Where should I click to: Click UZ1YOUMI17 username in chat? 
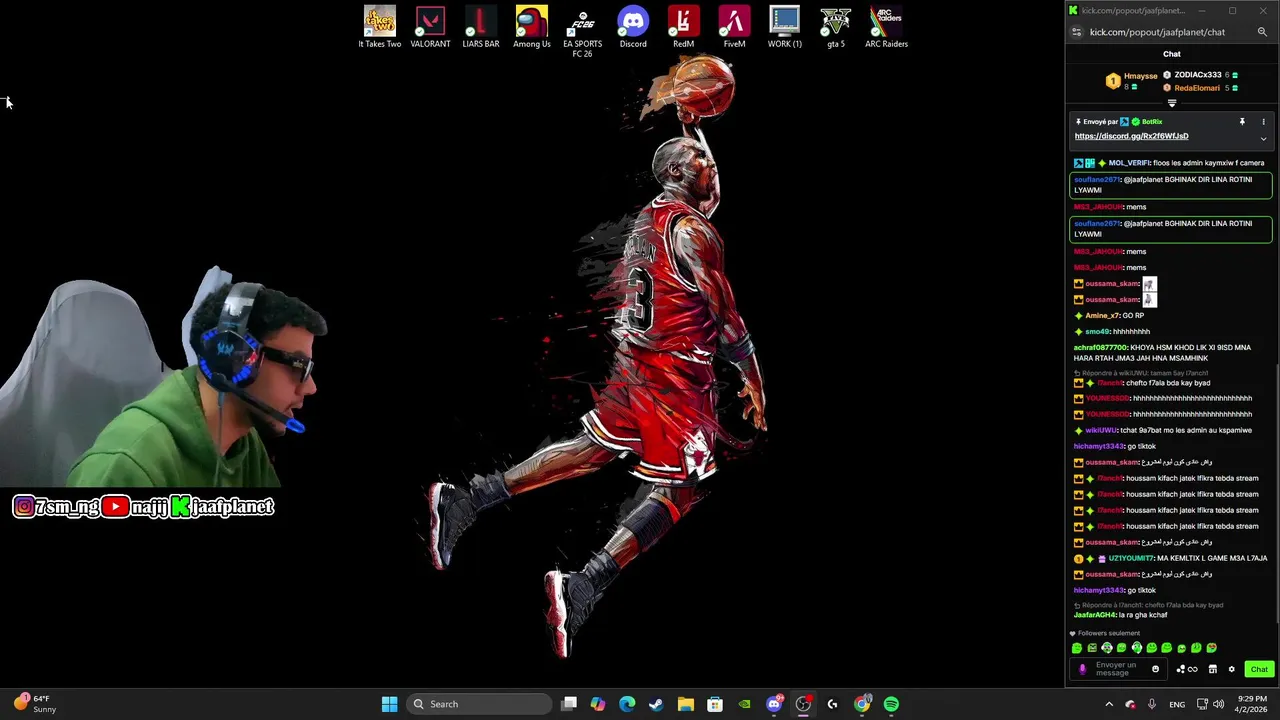pos(1131,559)
